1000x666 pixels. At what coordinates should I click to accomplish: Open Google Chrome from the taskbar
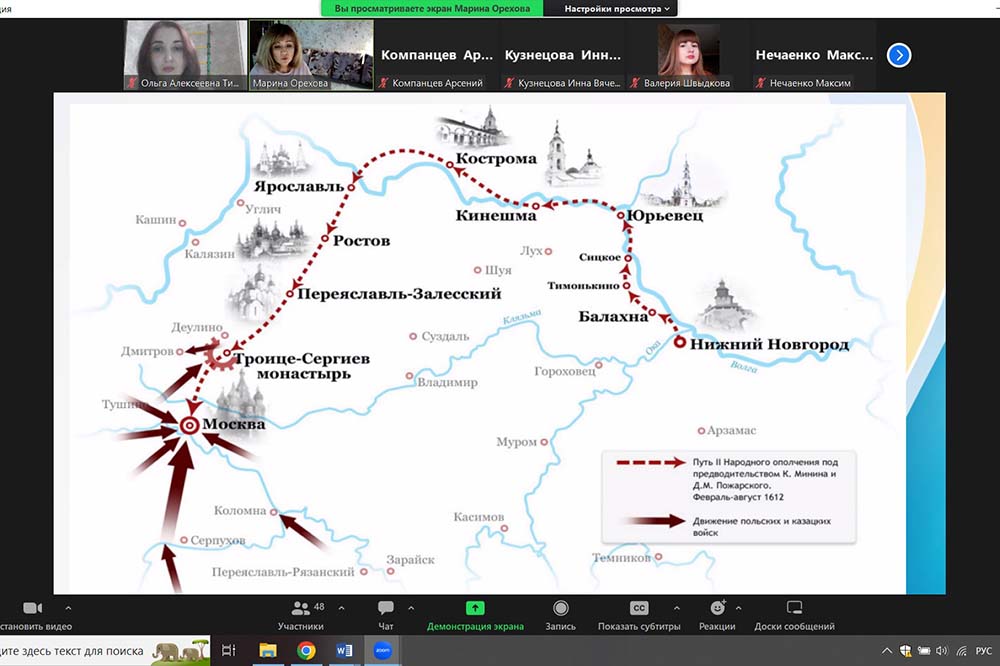coord(306,651)
